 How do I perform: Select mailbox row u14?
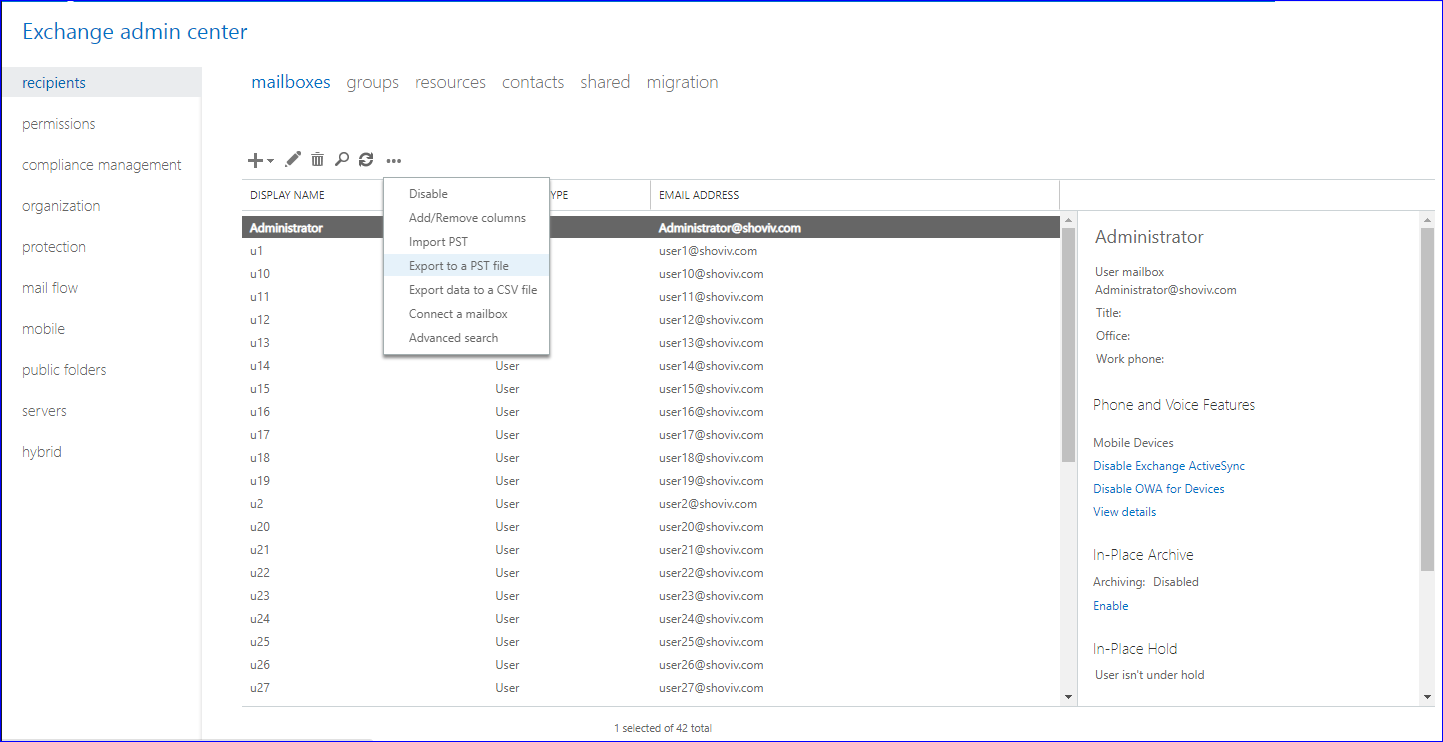[x=651, y=366]
